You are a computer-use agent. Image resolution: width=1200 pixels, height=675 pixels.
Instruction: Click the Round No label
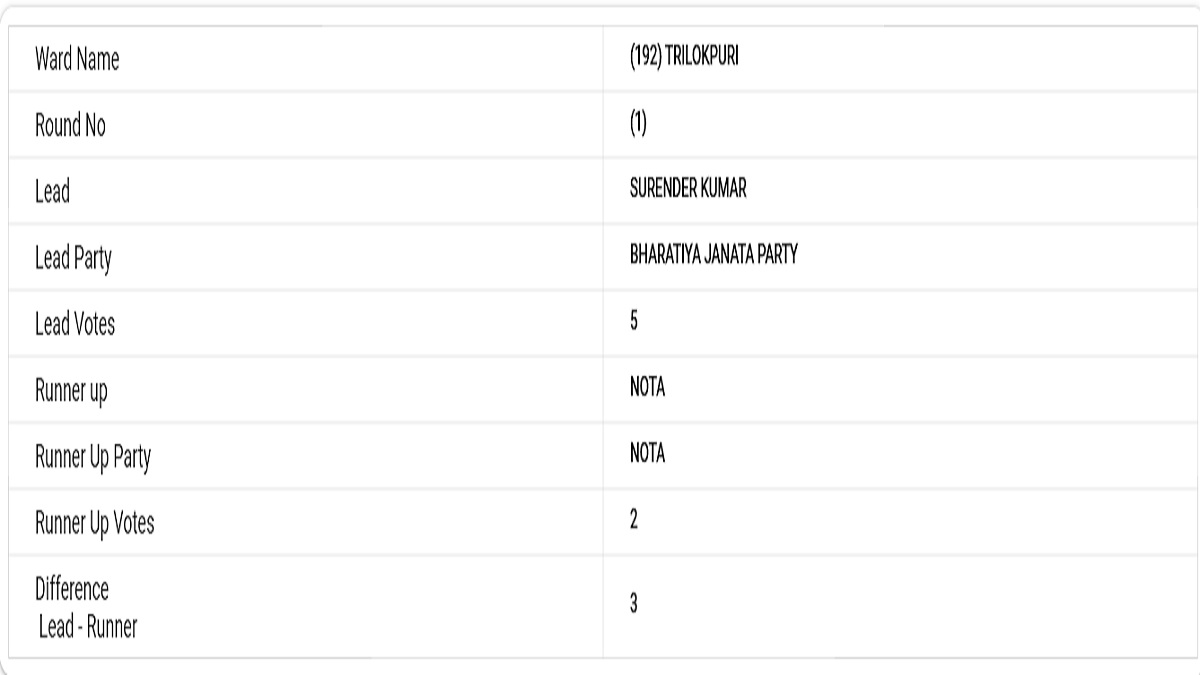[70, 126]
